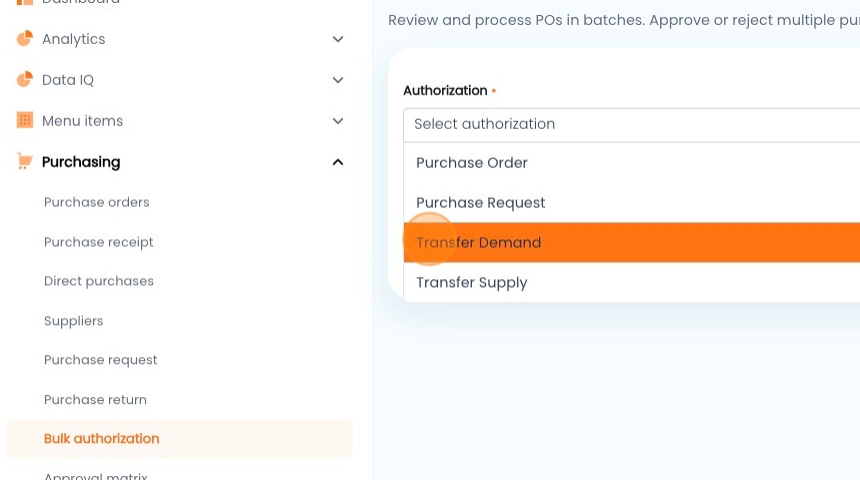The height and width of the screenshot is (480, 860).
Task: Collapse the Purchasing section chevron
Action: (x=338, y=162)
